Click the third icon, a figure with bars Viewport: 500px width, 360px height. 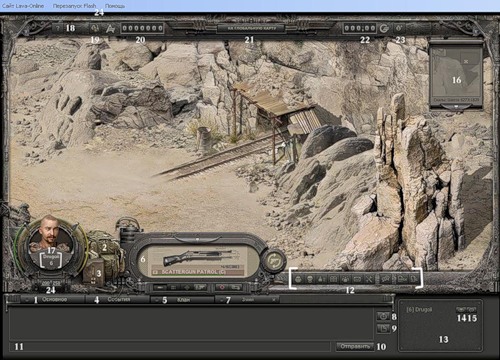[322, 279]
